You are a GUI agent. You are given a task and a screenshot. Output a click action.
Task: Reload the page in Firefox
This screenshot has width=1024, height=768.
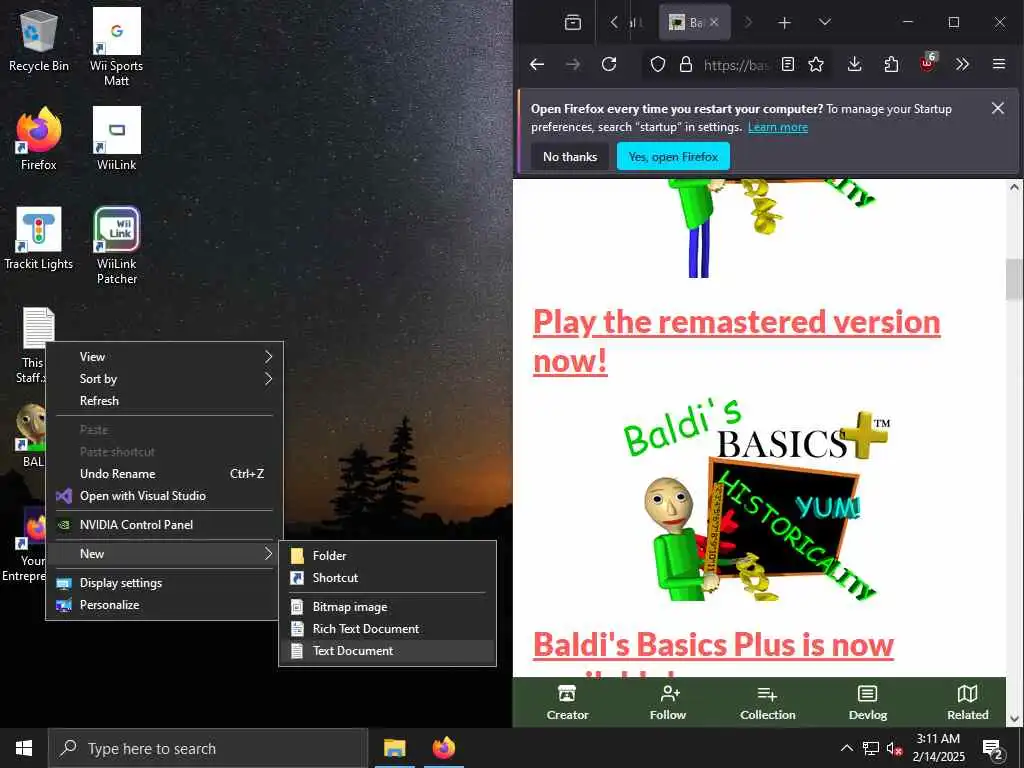(x=609, y=64)
